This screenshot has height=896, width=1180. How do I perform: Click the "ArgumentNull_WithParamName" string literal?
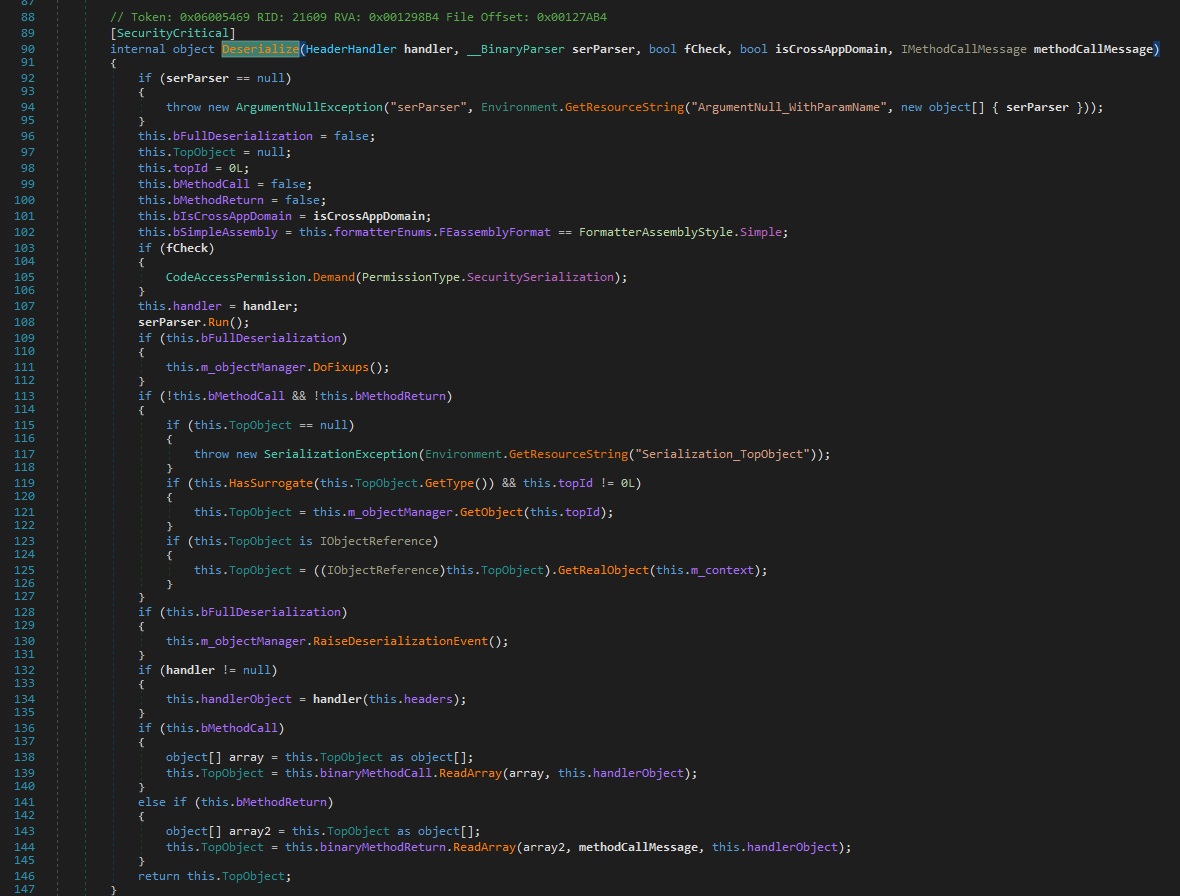click(789, 107)
